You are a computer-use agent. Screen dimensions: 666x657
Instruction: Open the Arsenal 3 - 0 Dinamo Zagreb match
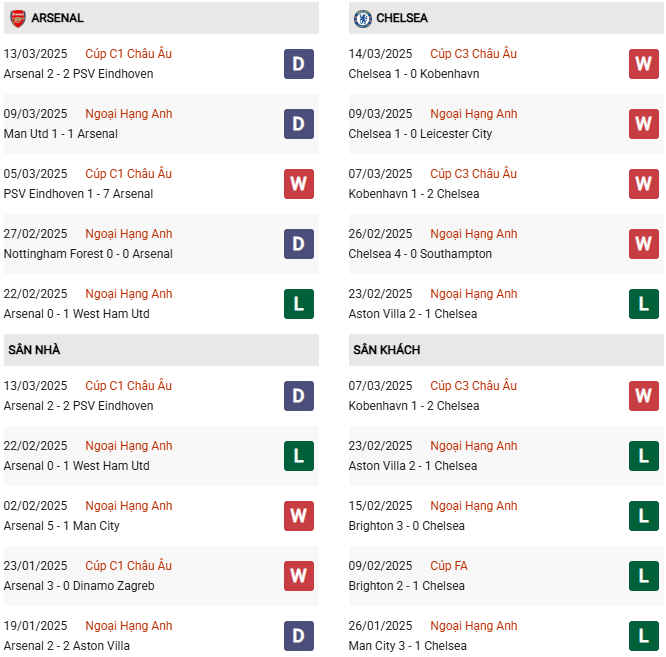(x=79, y=586)
